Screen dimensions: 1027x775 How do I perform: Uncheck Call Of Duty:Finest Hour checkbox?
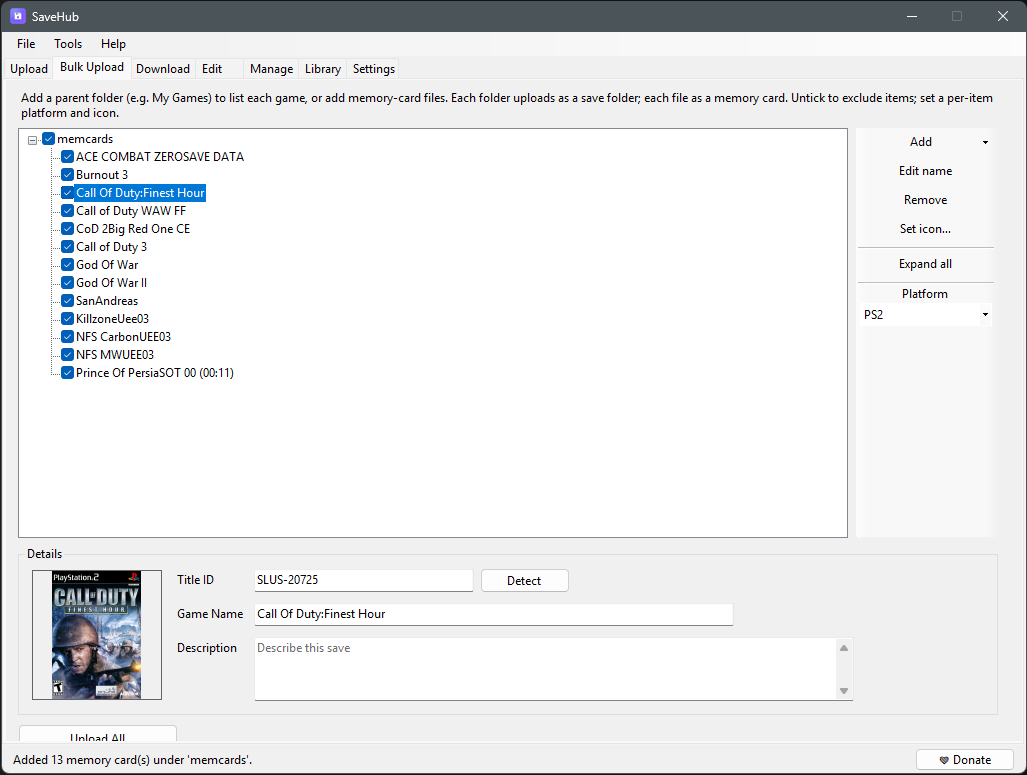pos(67,193)
